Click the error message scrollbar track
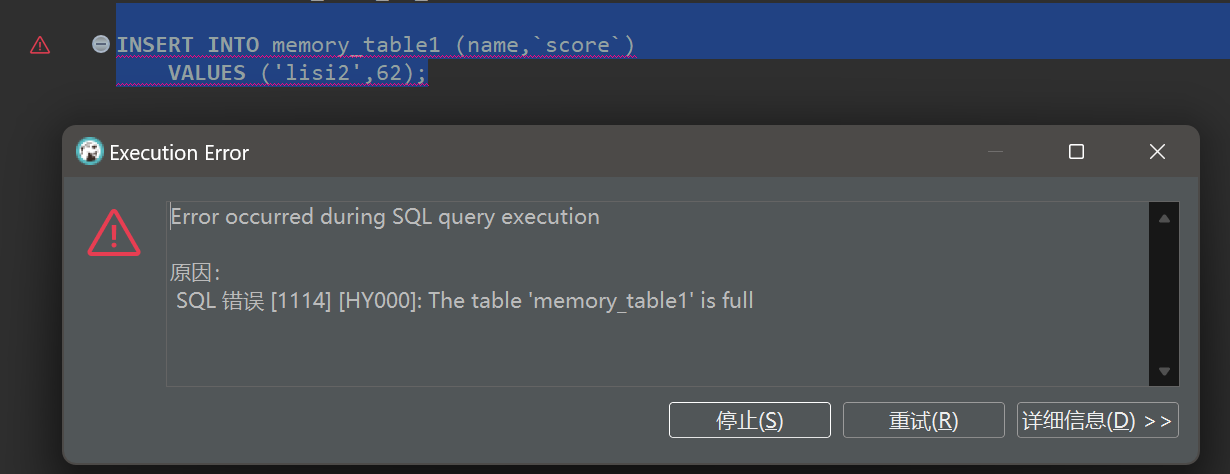This screenshot has height=474, width=1230. pyautogui.click(x=1164, y=295)
